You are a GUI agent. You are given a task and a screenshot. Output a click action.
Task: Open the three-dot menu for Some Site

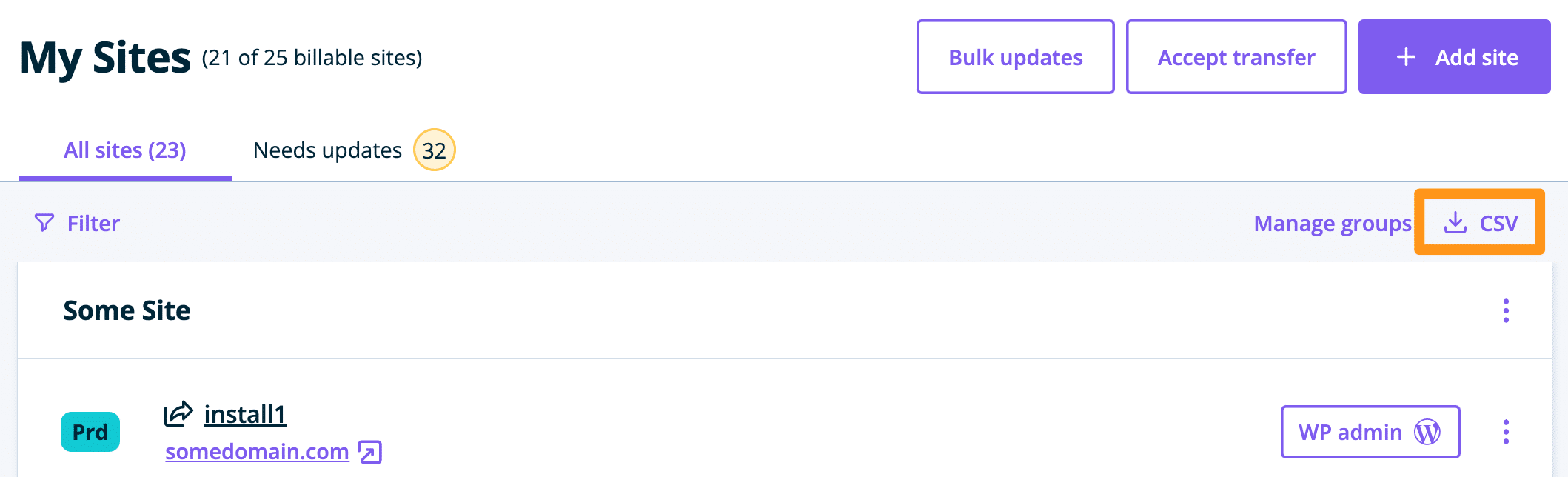[1505, 310]
